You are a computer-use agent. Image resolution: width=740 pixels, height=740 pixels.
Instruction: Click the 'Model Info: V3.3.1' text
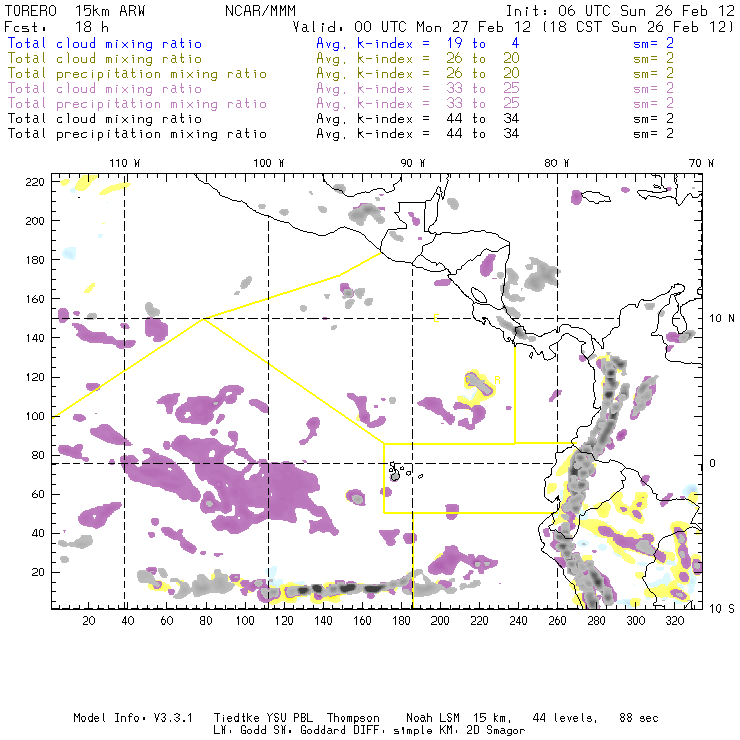pos(133,718)
